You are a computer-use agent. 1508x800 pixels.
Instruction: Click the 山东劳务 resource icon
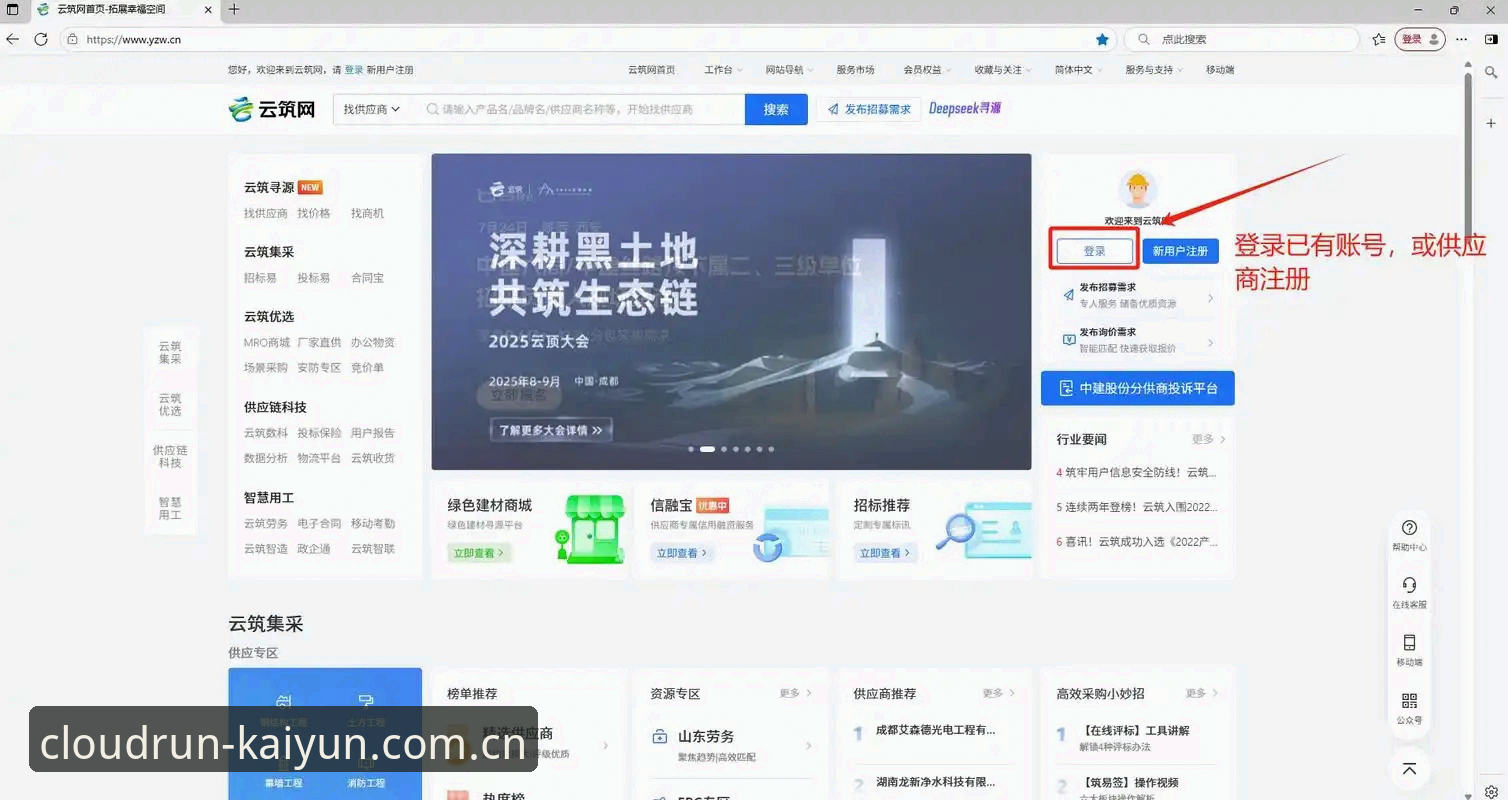(x=659, y=737)
